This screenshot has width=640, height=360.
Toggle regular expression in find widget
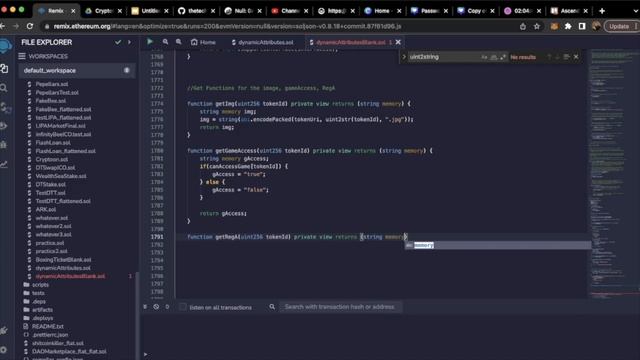pyautogui.click(x=503, y=57)
